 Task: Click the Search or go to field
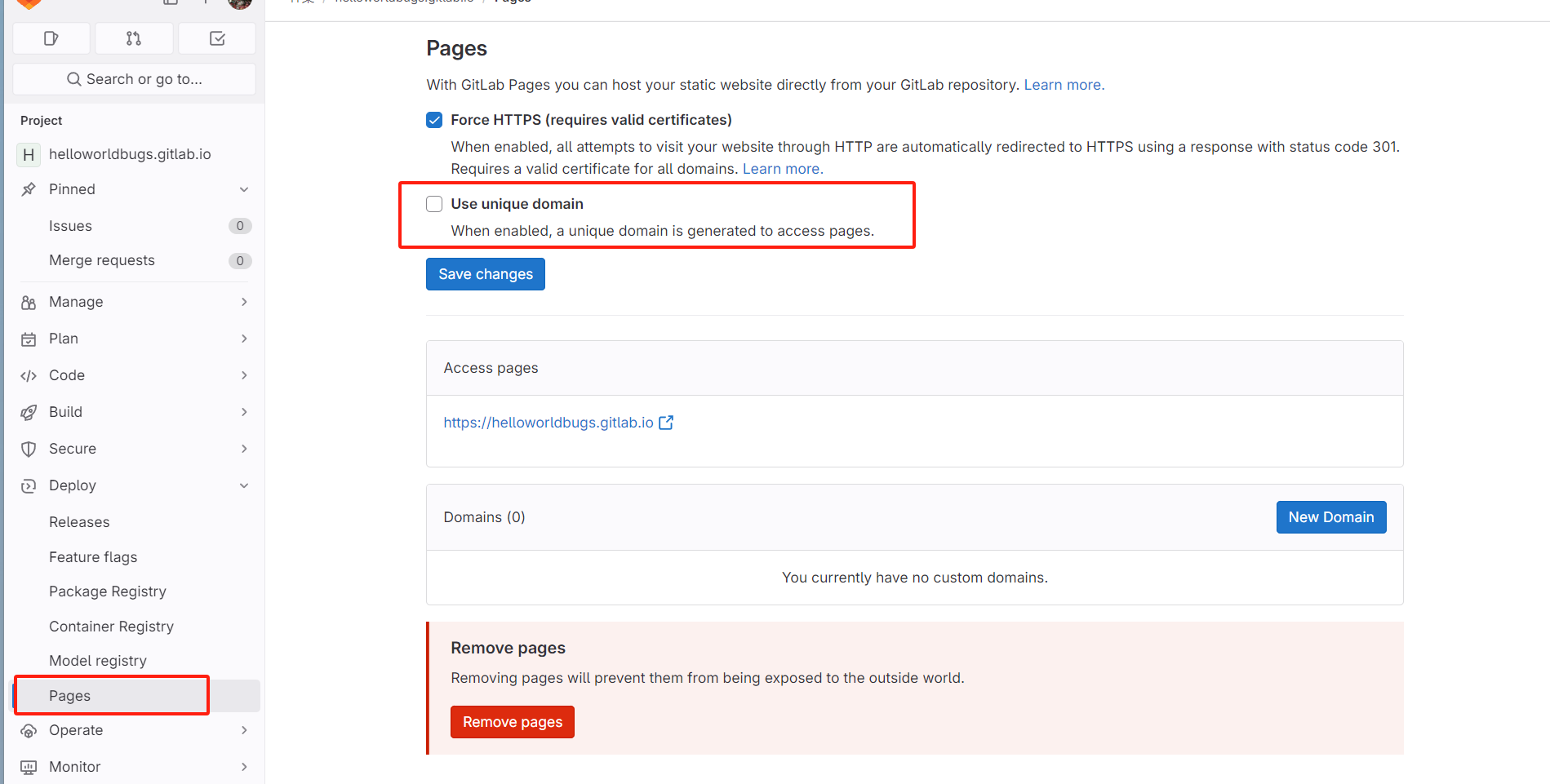coord(135,79)
